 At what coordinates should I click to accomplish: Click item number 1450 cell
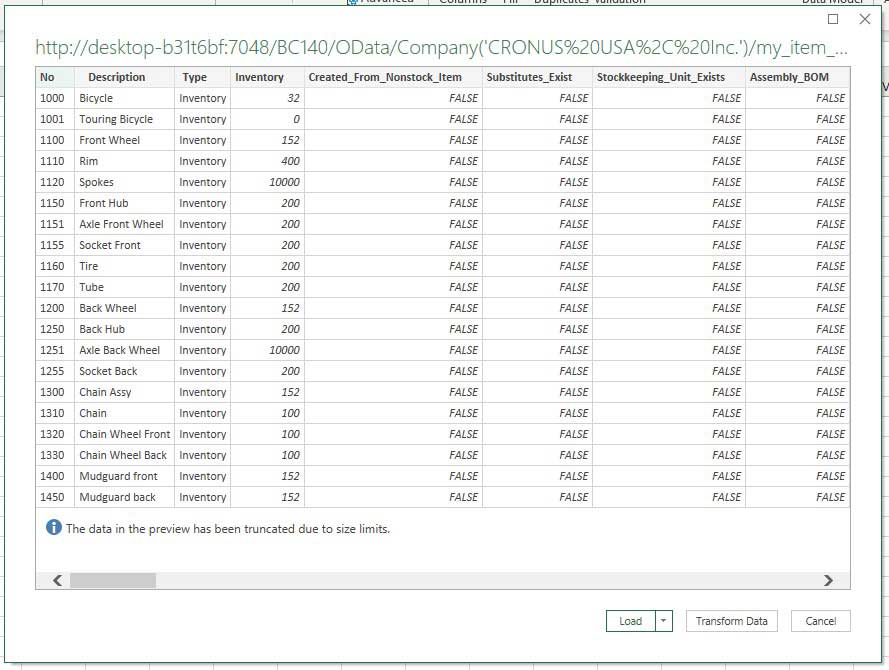point(55,497)
